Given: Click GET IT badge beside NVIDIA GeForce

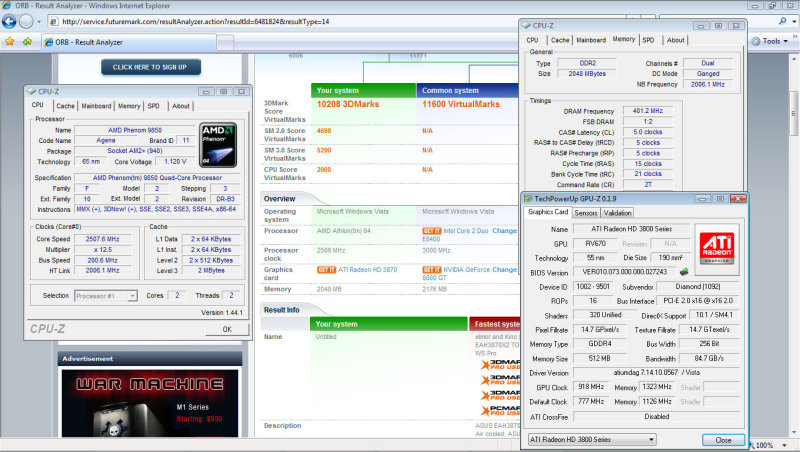Looking at the screenshot, I should coord(432,269).
